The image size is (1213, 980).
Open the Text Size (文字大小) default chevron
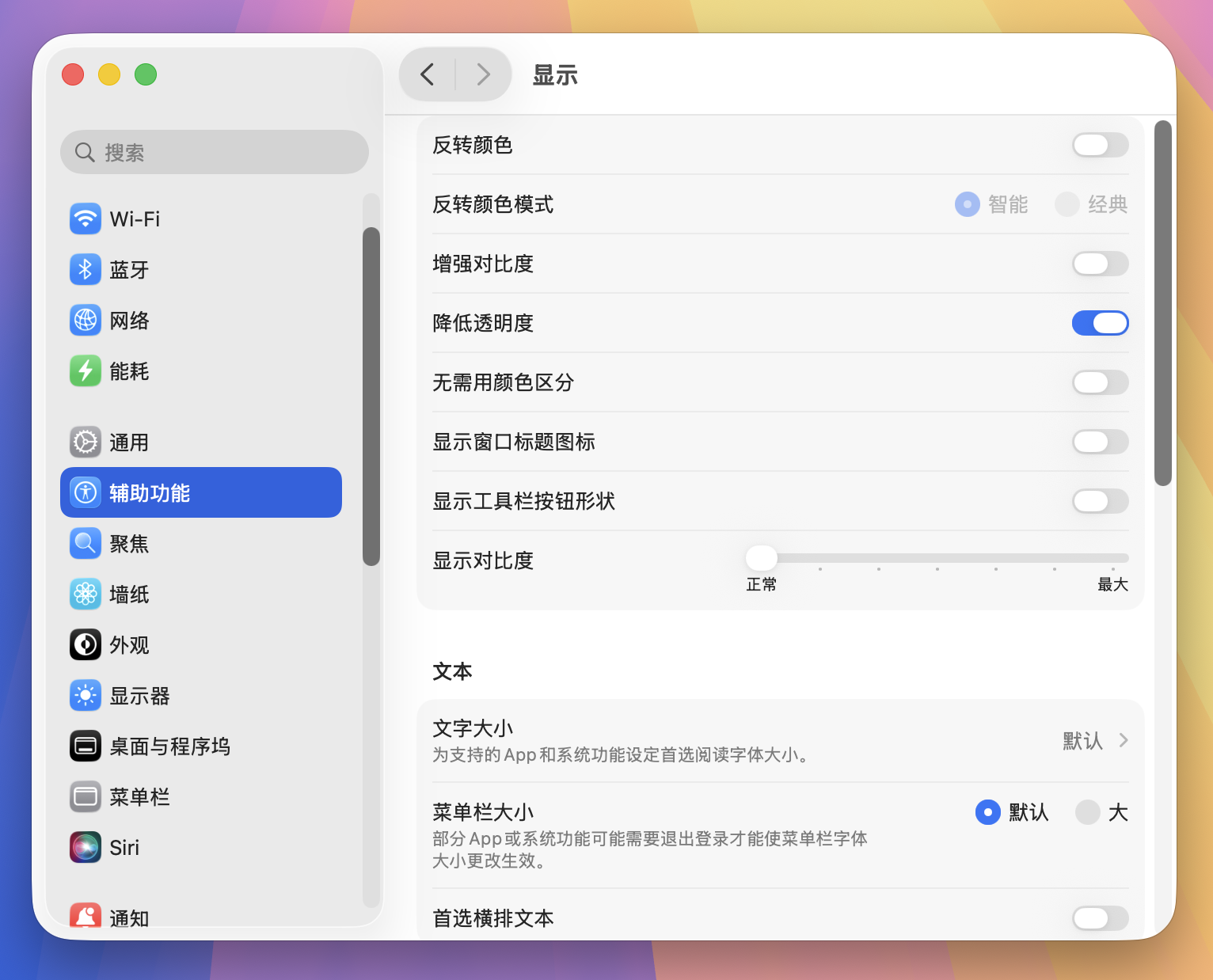[1123, 741]
